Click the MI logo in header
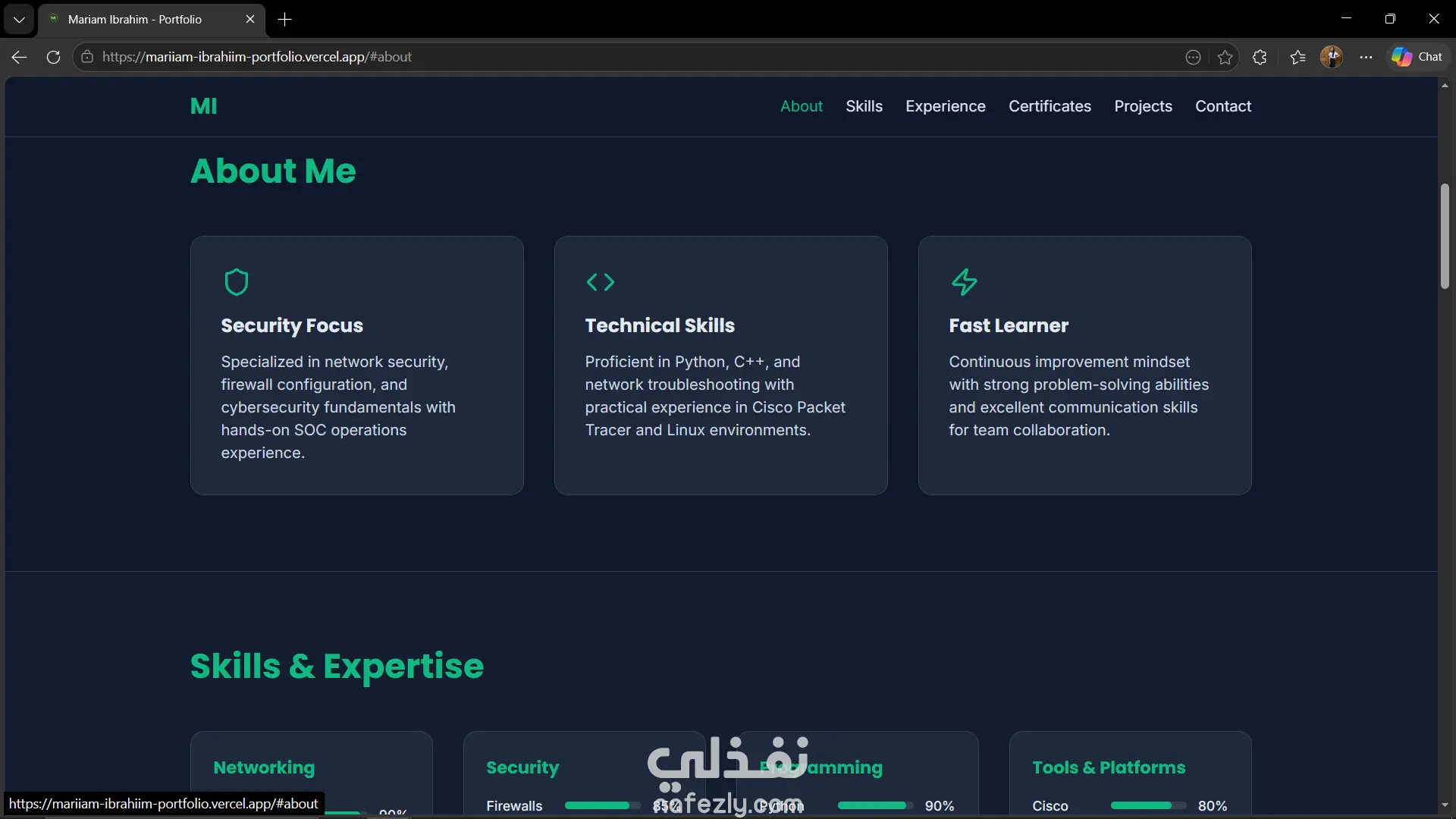The width and height of the screenshot is (1456, 819). click(x=203, y=106)
